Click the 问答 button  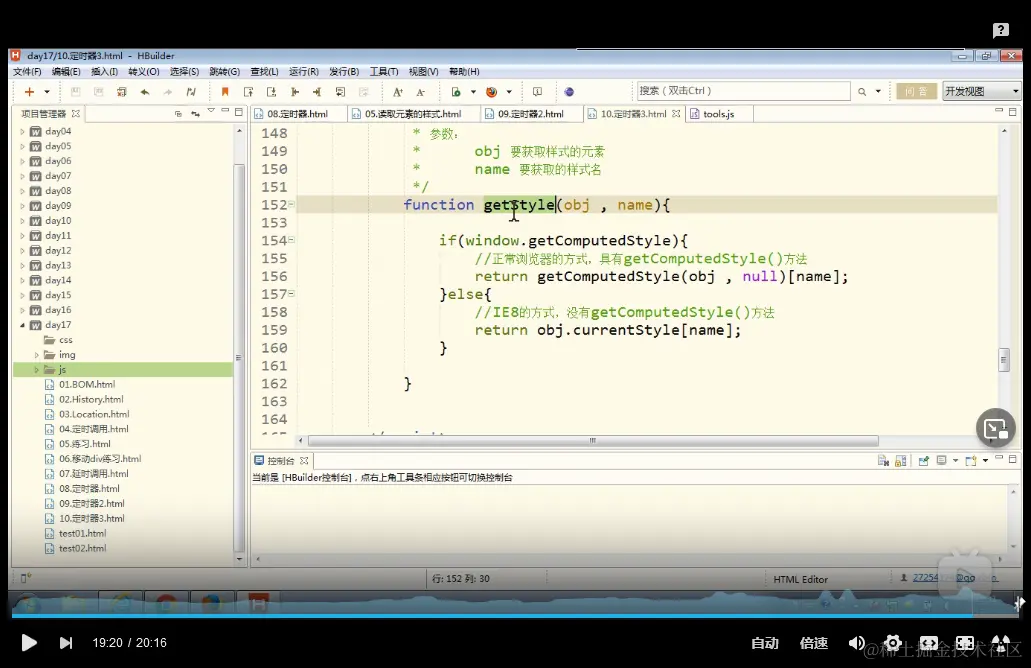(x=915, y=91)
